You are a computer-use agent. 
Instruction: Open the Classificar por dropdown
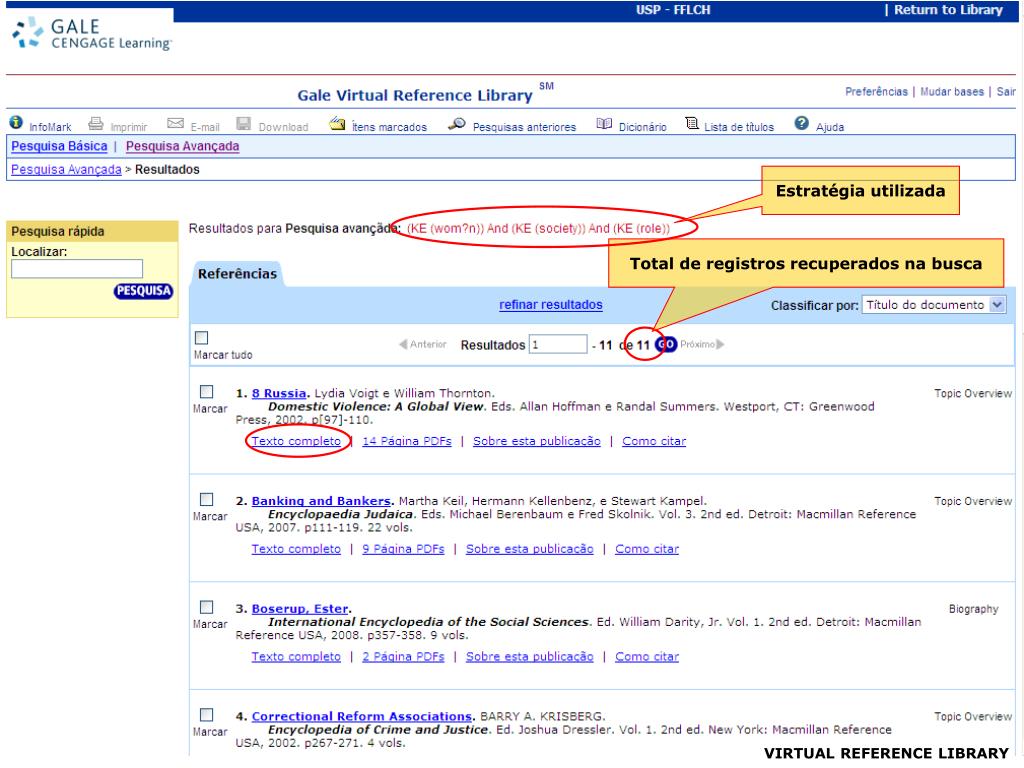point(934,304)
